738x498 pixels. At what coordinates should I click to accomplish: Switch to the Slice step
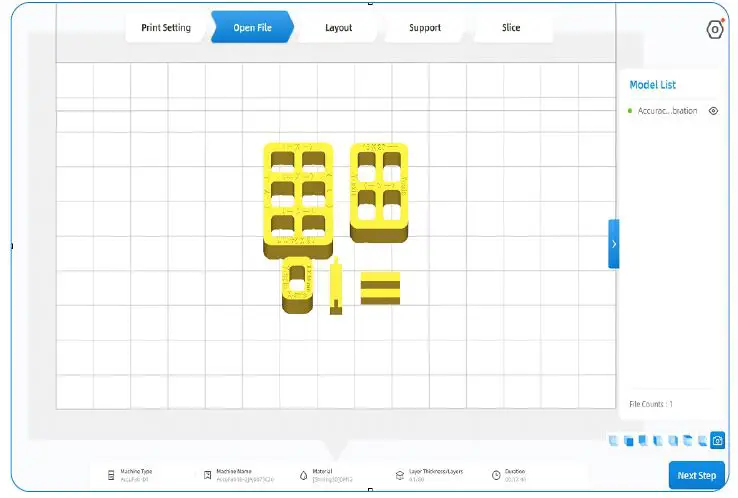(x=511, y=28)
